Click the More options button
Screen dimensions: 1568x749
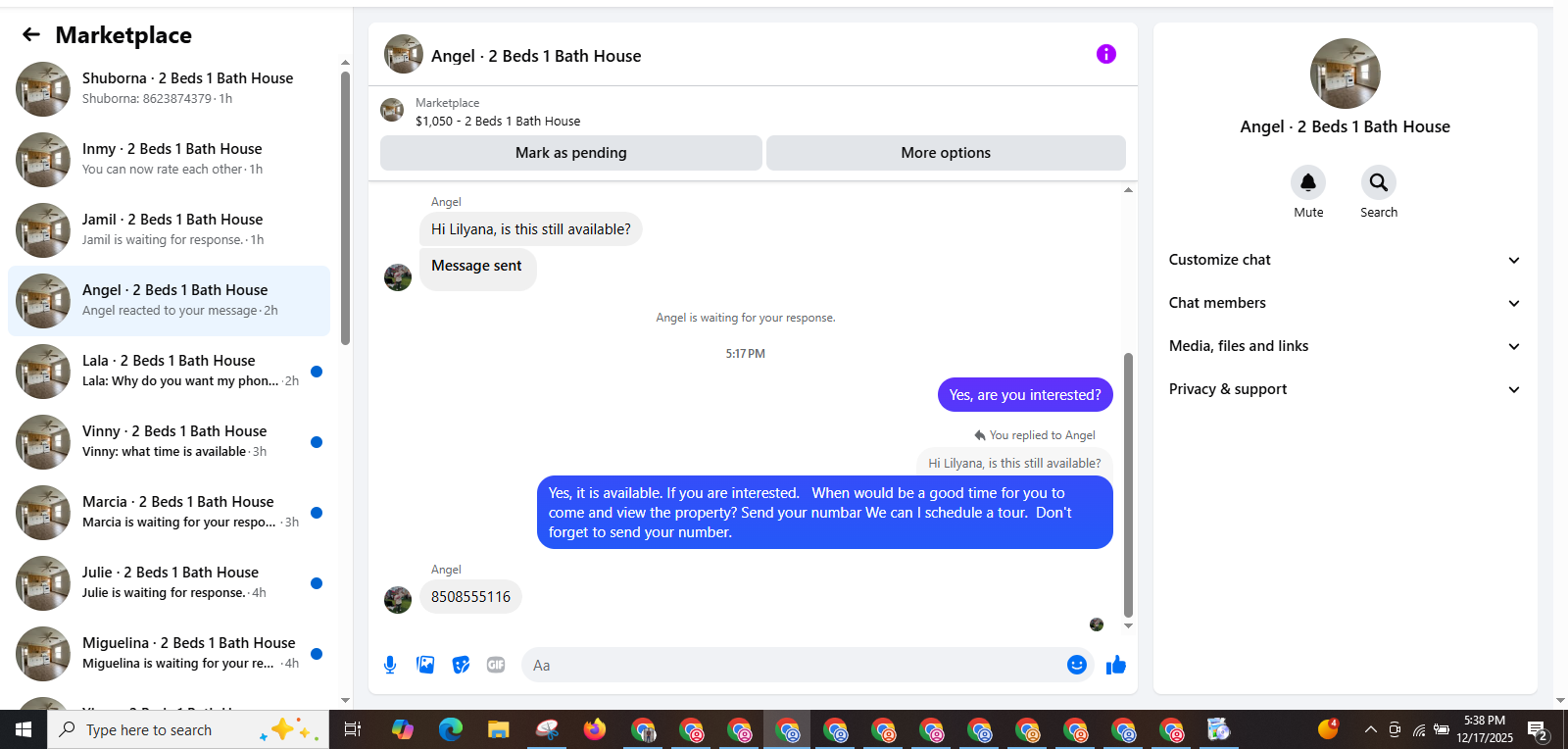tap(946, 153)
